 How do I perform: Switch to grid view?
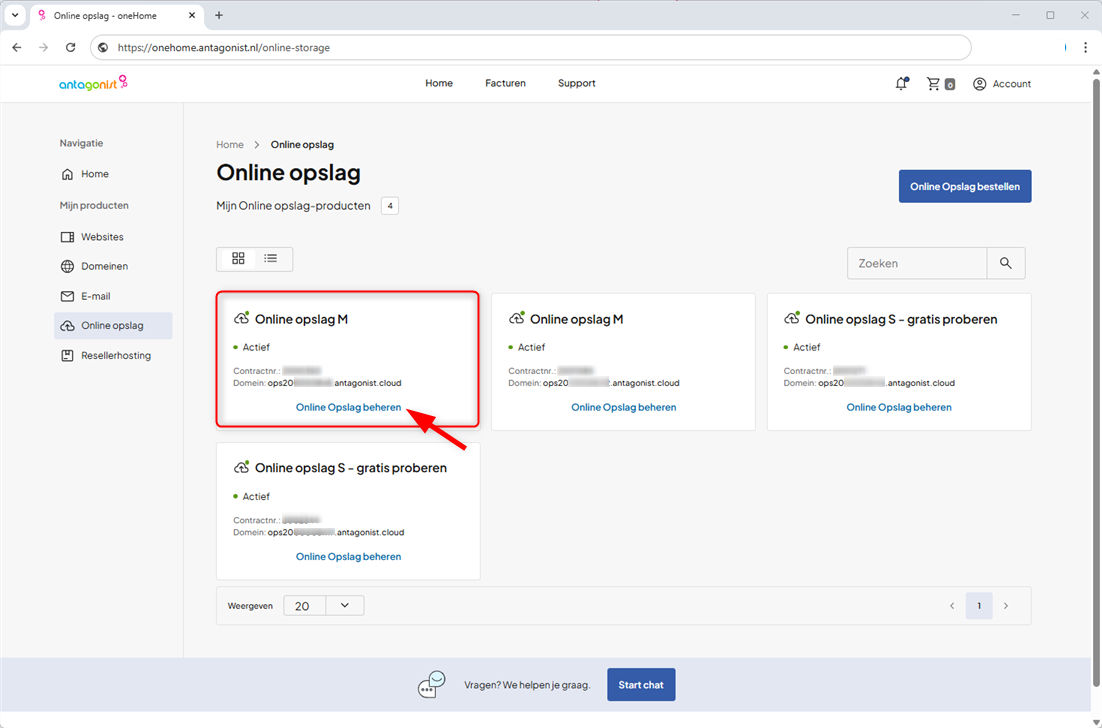[238, 259]
